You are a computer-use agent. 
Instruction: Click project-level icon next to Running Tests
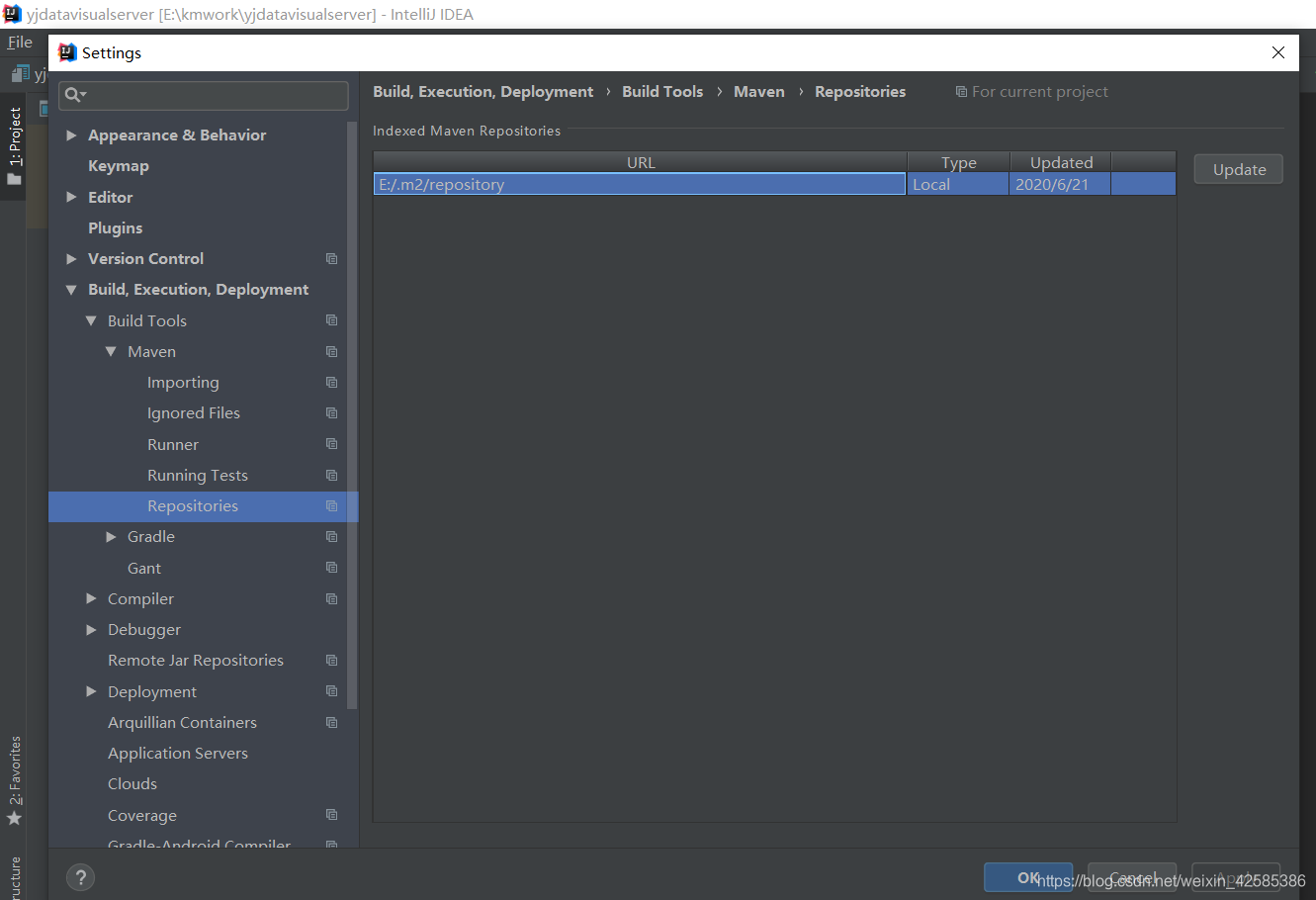coord(332,476)
